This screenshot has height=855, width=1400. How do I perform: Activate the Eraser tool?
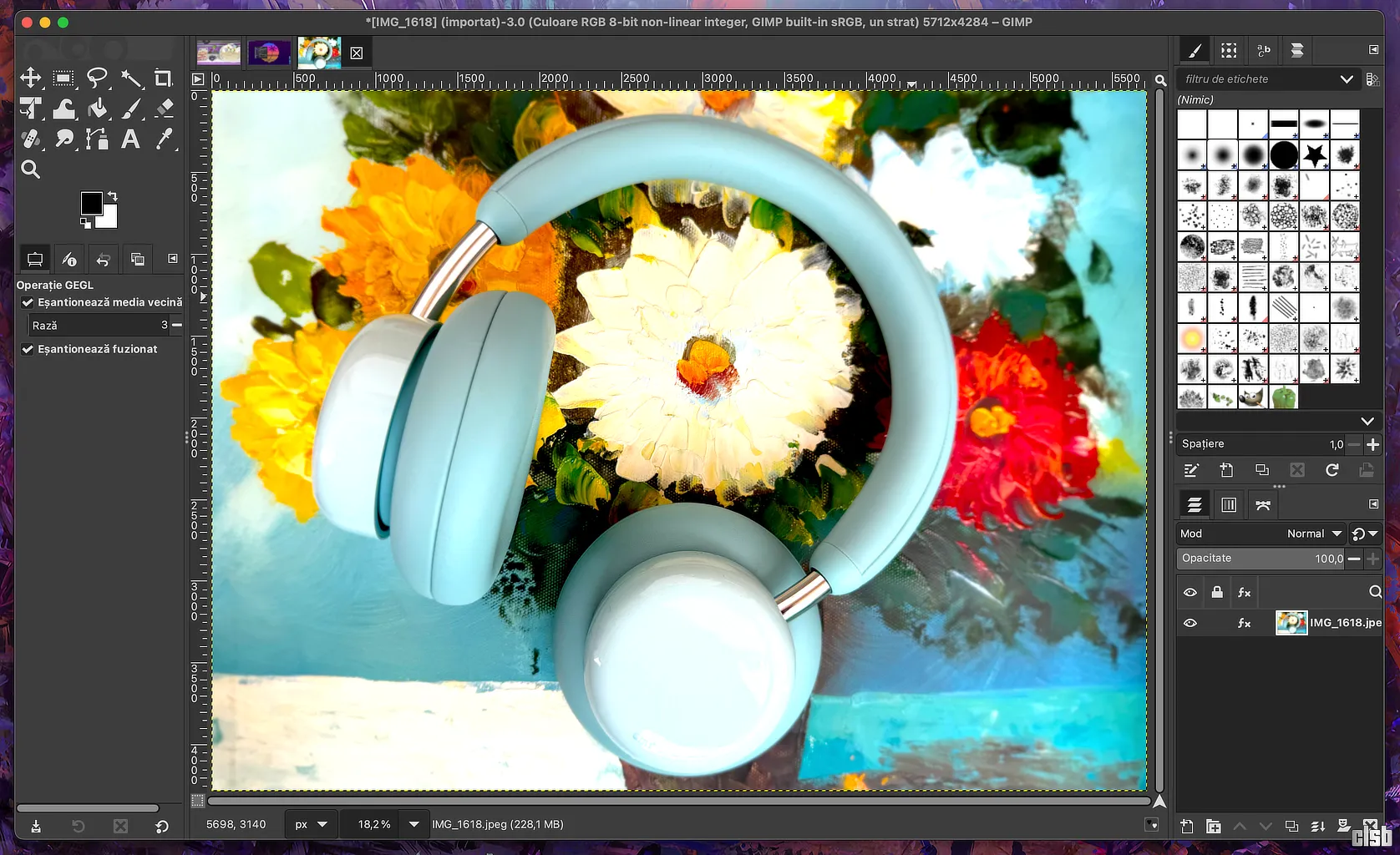[165, 109]
